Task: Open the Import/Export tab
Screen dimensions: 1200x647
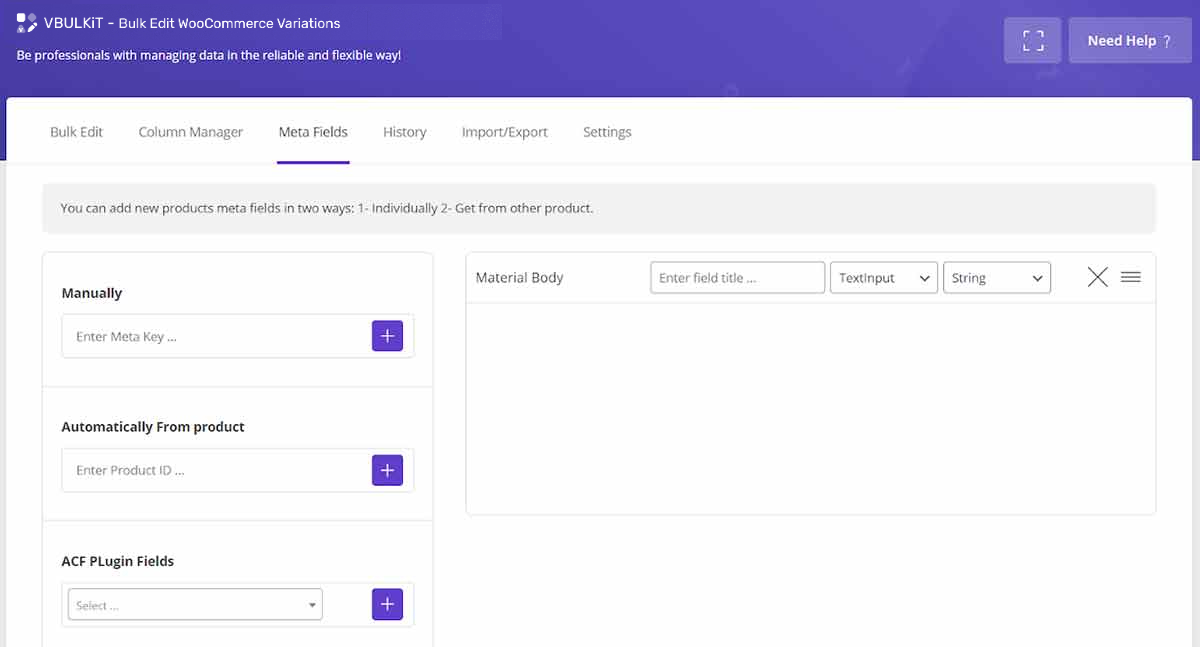Action: (504, 132)
